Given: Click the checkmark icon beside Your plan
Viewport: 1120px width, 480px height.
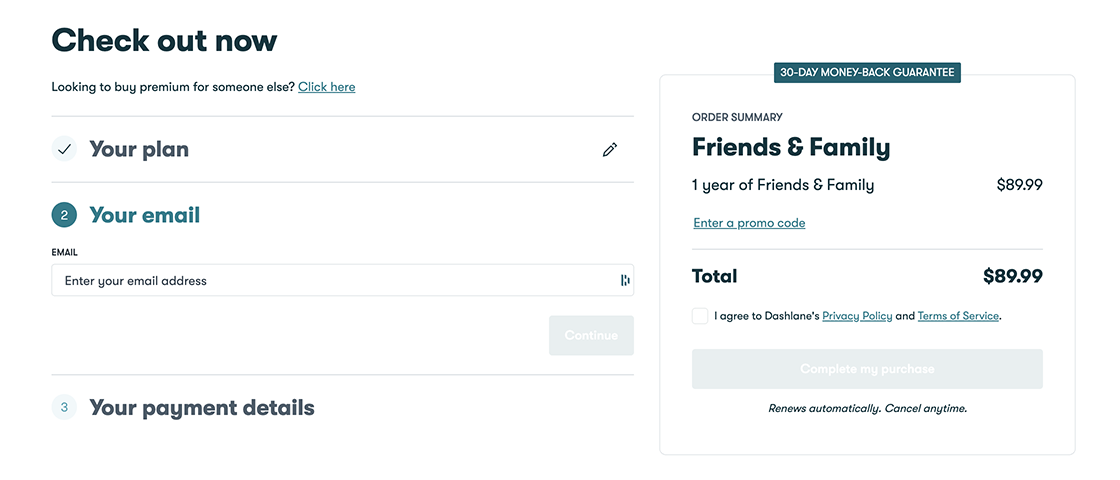Looking at the screenshot, I should (x=64, y=150).
